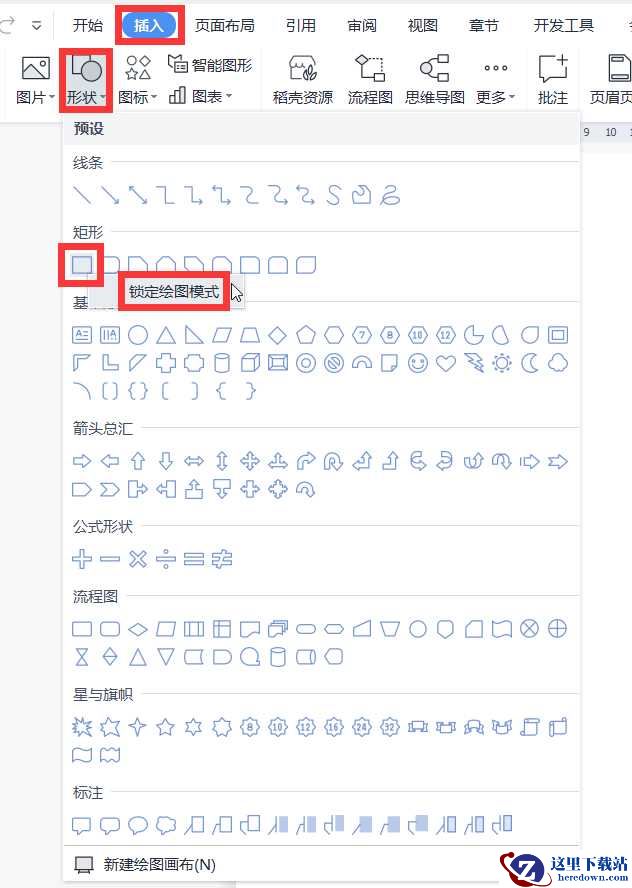Insert the smiley face basic shape
Screen dimensions: 632x888
(x=418, y=363)
